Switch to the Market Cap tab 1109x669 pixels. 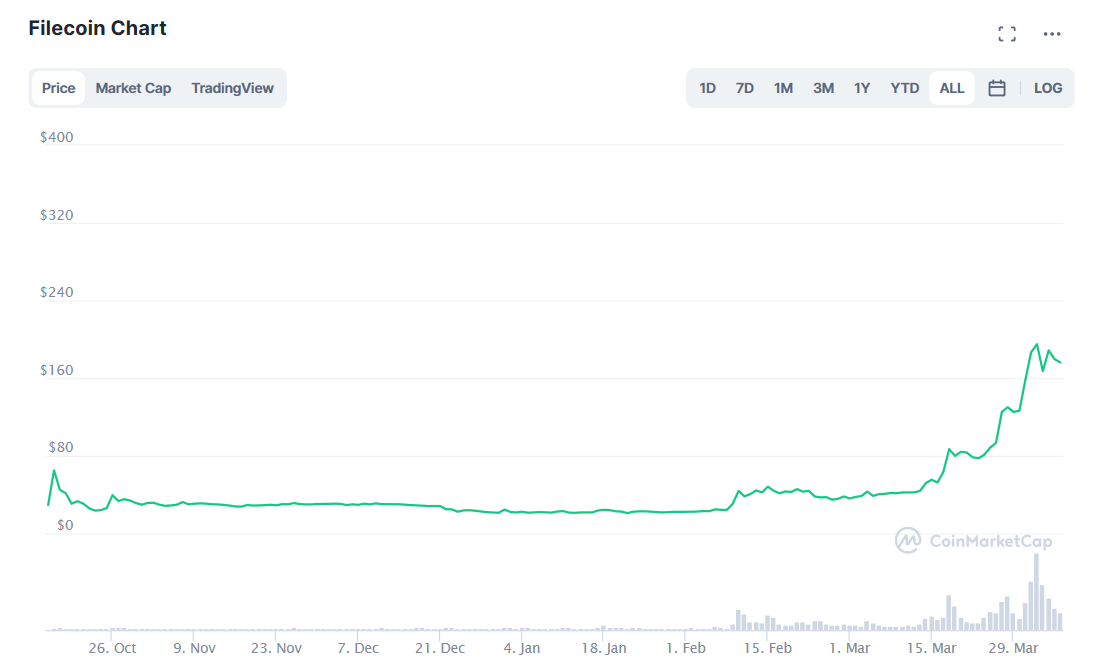point(133,88)
